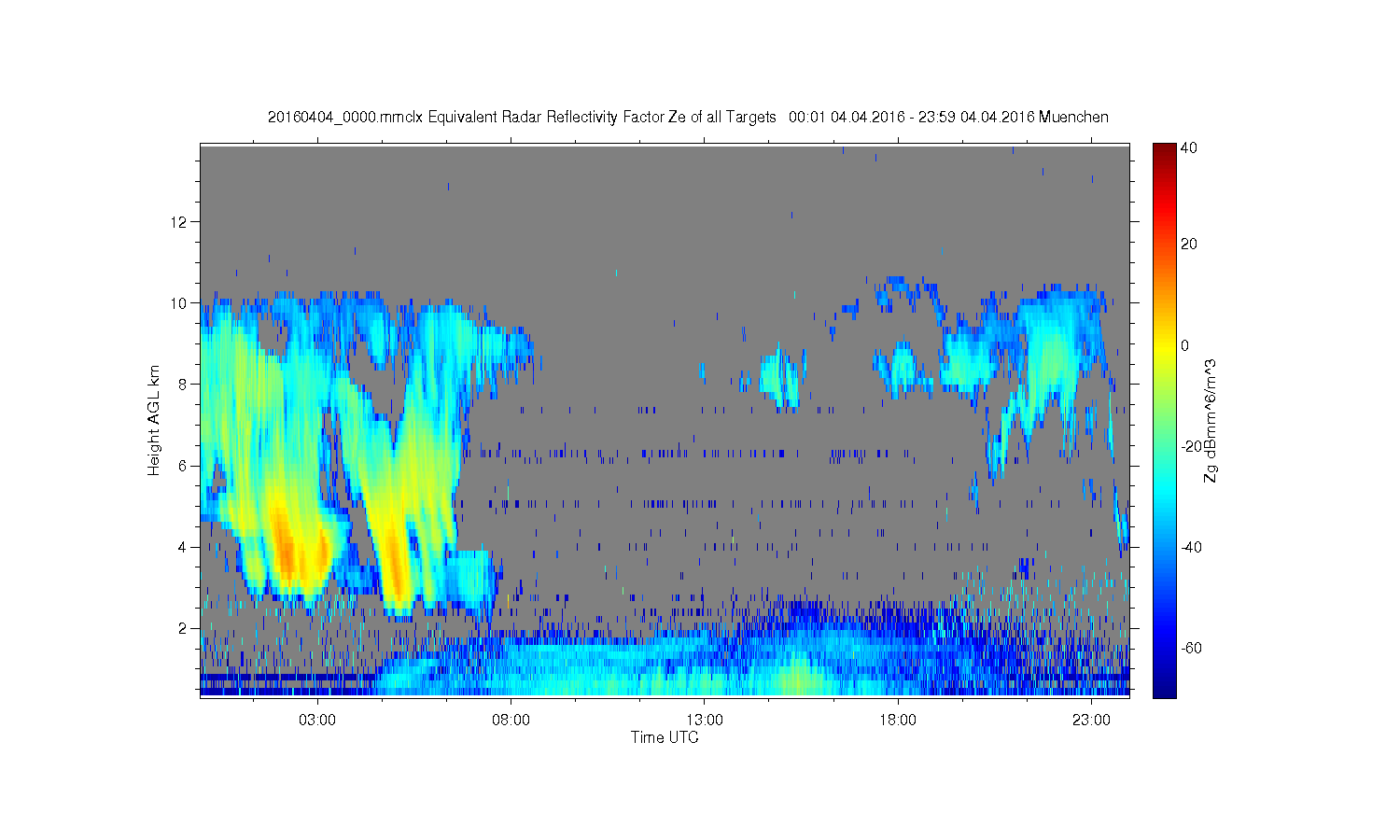
Task: Click the colorbar tick value 40
Action: pos(1189,148)
